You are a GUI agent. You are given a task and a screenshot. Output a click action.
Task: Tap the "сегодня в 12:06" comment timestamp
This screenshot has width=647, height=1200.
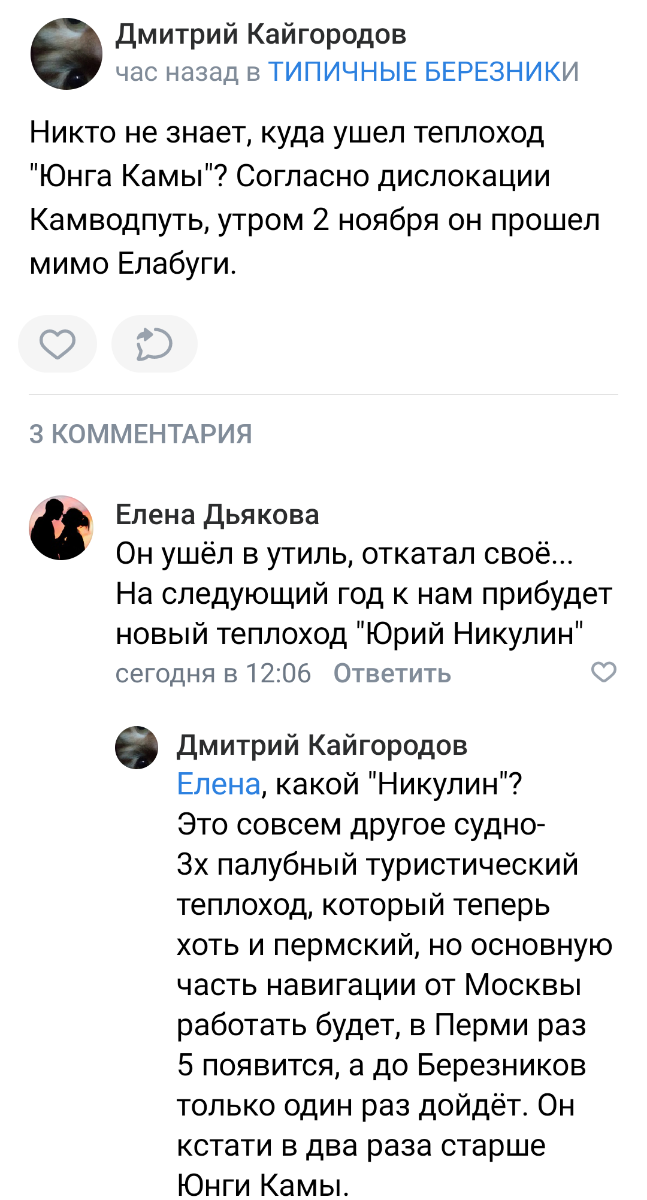point(213,674)
